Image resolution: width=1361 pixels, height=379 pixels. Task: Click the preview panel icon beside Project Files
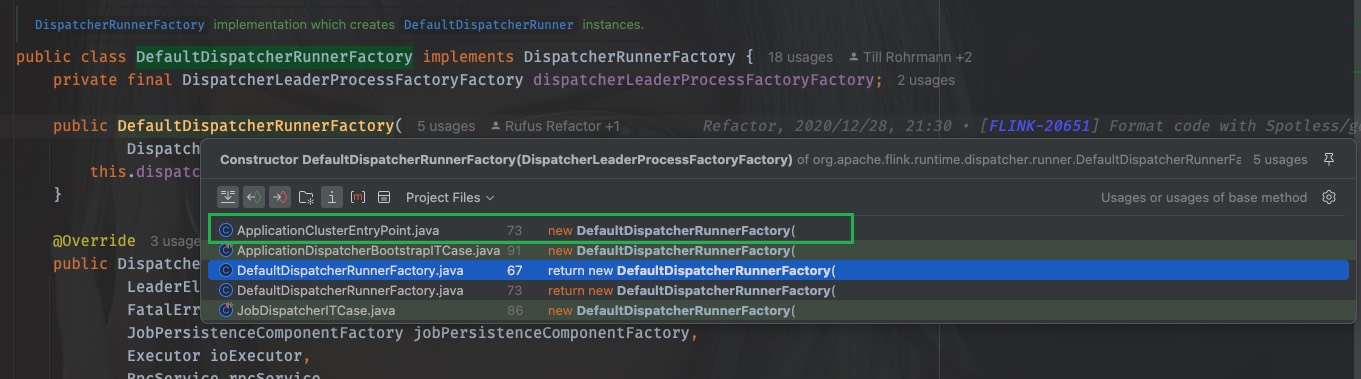pyautogui.click(x=384, y=197)
